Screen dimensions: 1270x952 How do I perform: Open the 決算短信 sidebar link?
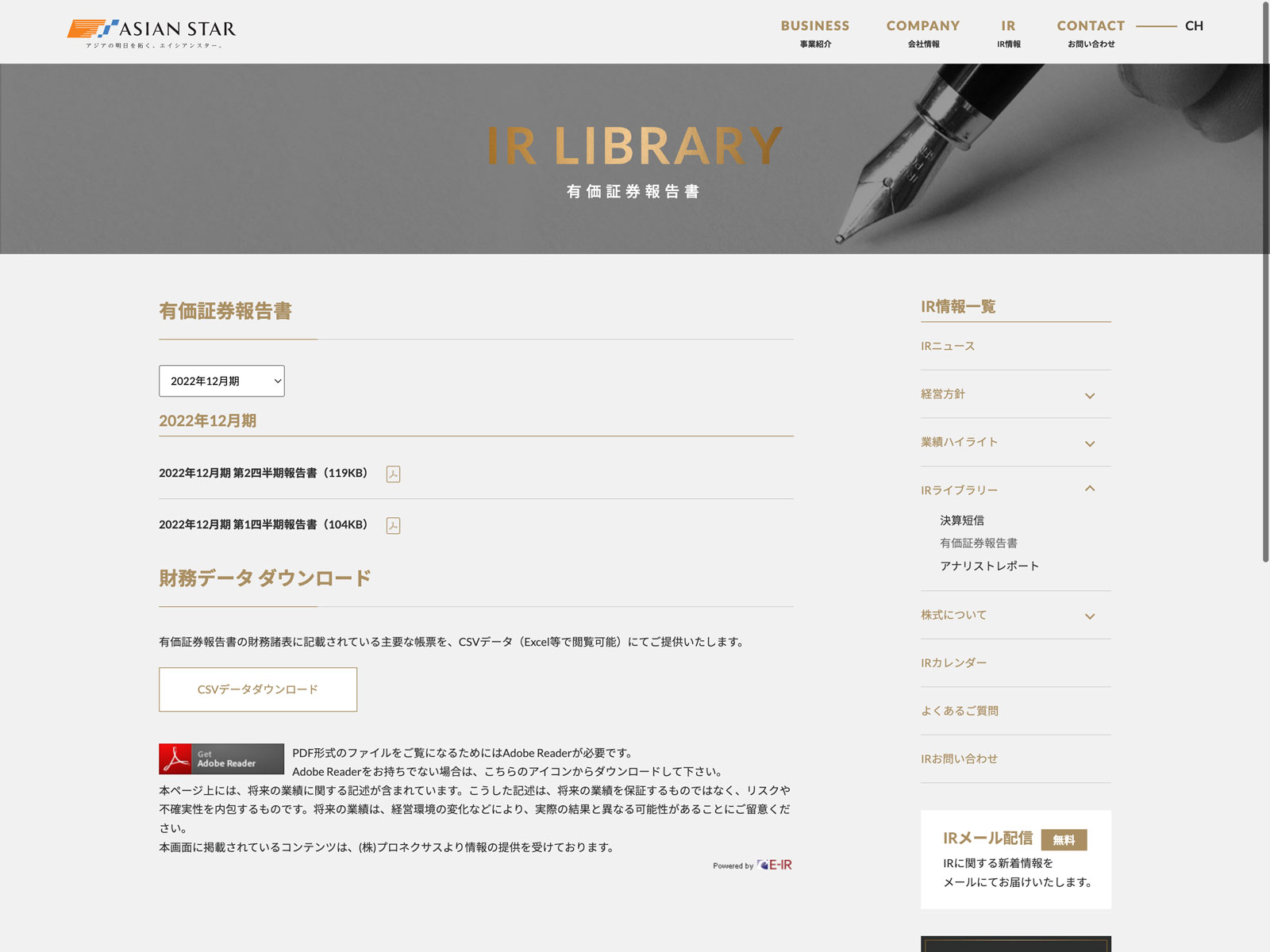point(962,520)
